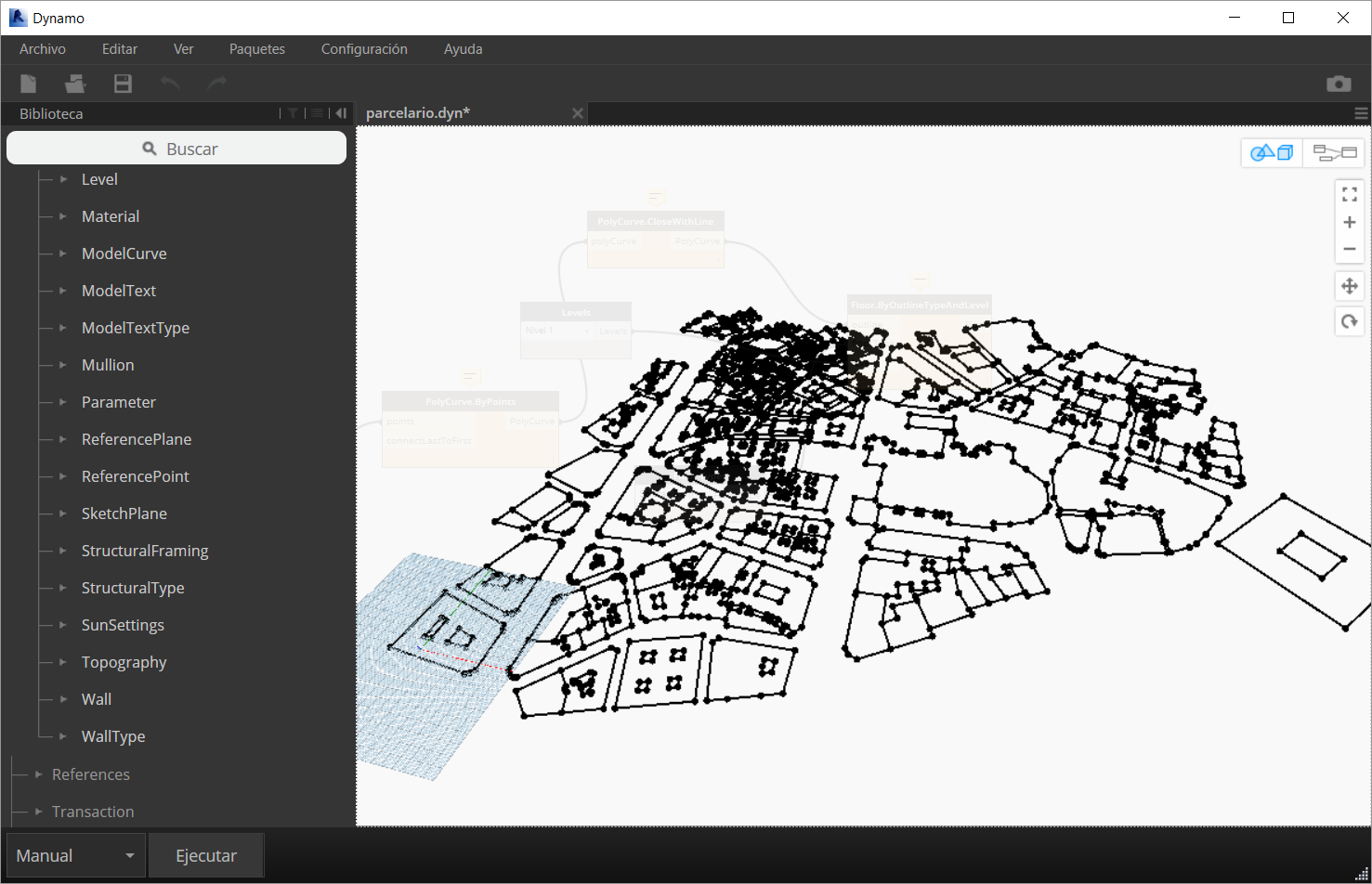
Task: Open the Manual run mode dropdown
Action: (x=76, y=855)
